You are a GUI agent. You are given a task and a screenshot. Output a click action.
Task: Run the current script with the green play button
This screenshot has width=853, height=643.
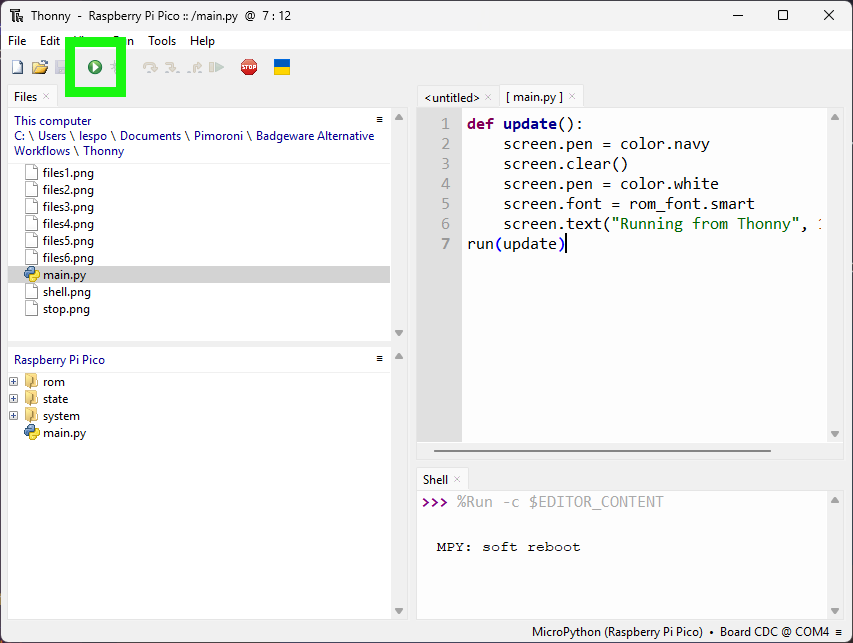pyautogui.click(x=95, y=67)
